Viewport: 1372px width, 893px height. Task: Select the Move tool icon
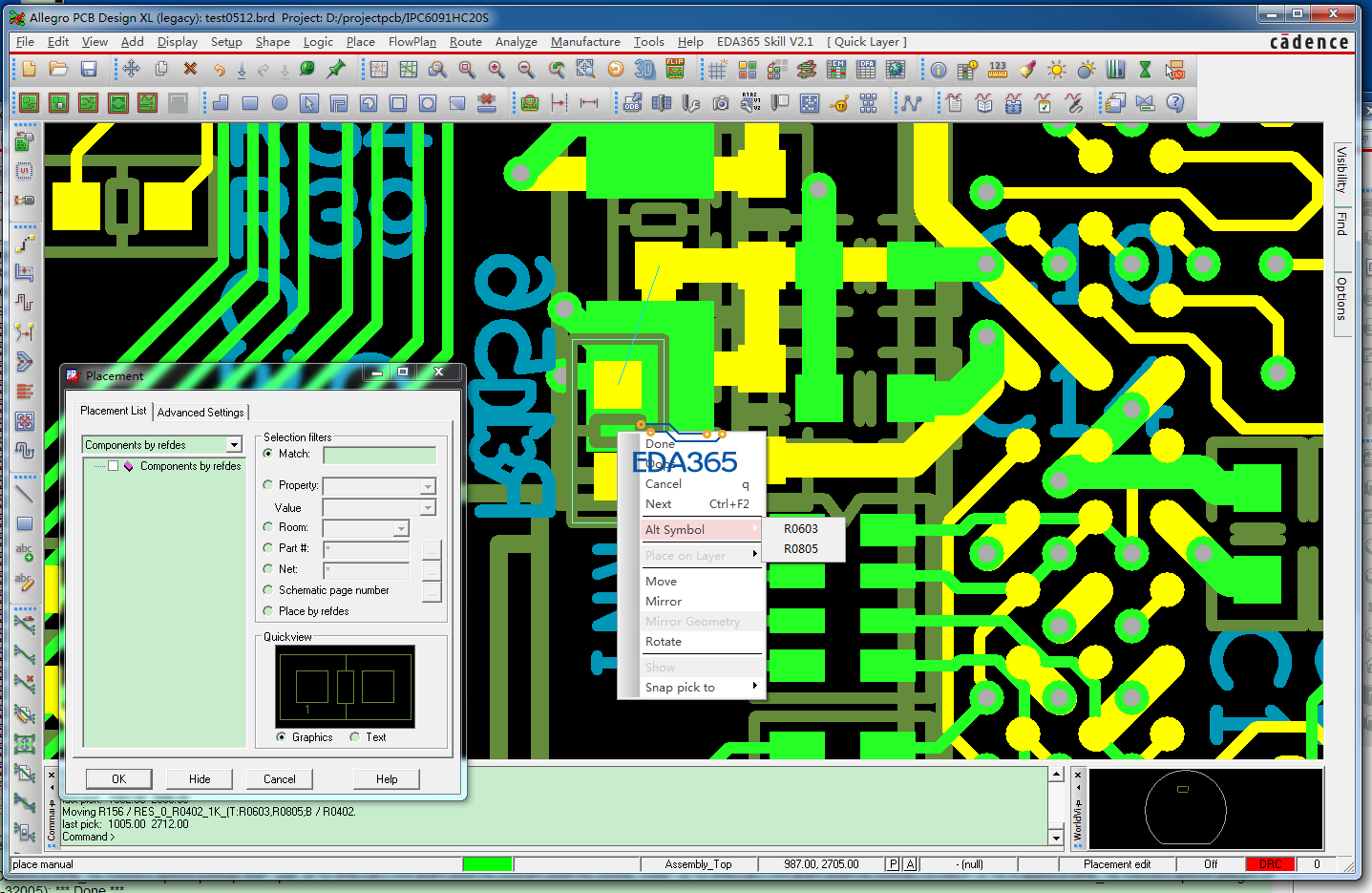(x=131, y=69)
